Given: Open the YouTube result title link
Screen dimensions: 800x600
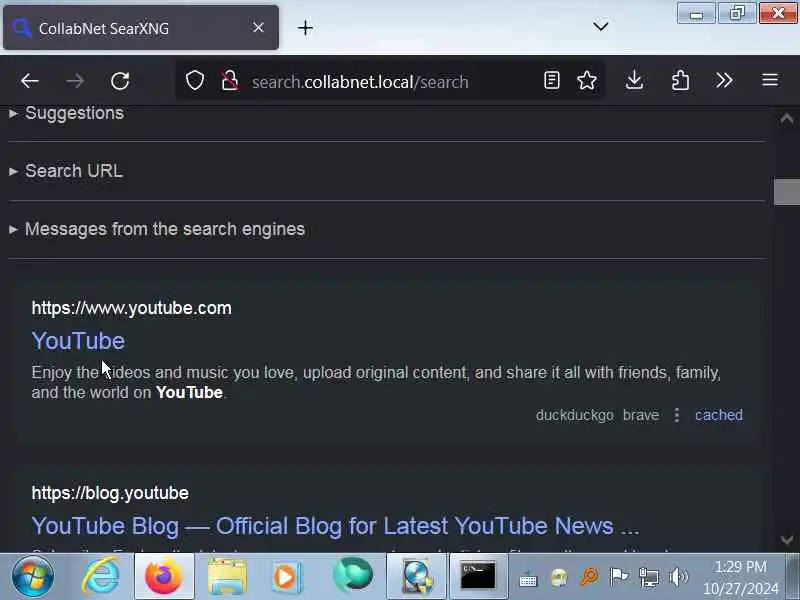Looking at the screenshot, I should pos(78,341).
